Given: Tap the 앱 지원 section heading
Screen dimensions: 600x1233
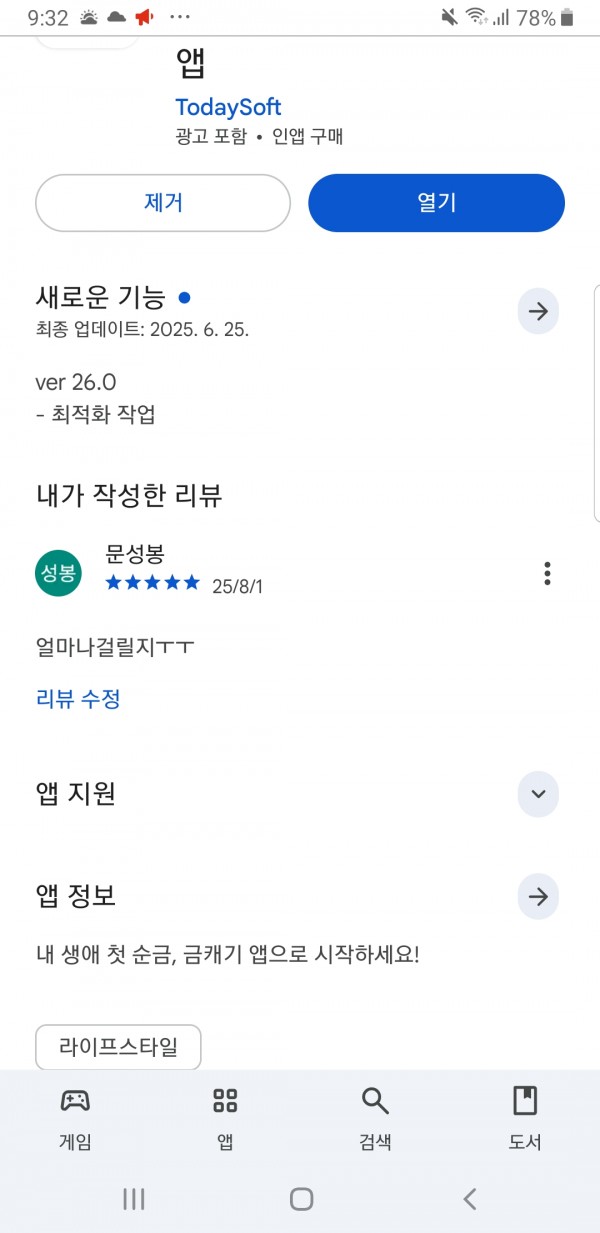Looking at the screenshot, I should tap(76, 794).
